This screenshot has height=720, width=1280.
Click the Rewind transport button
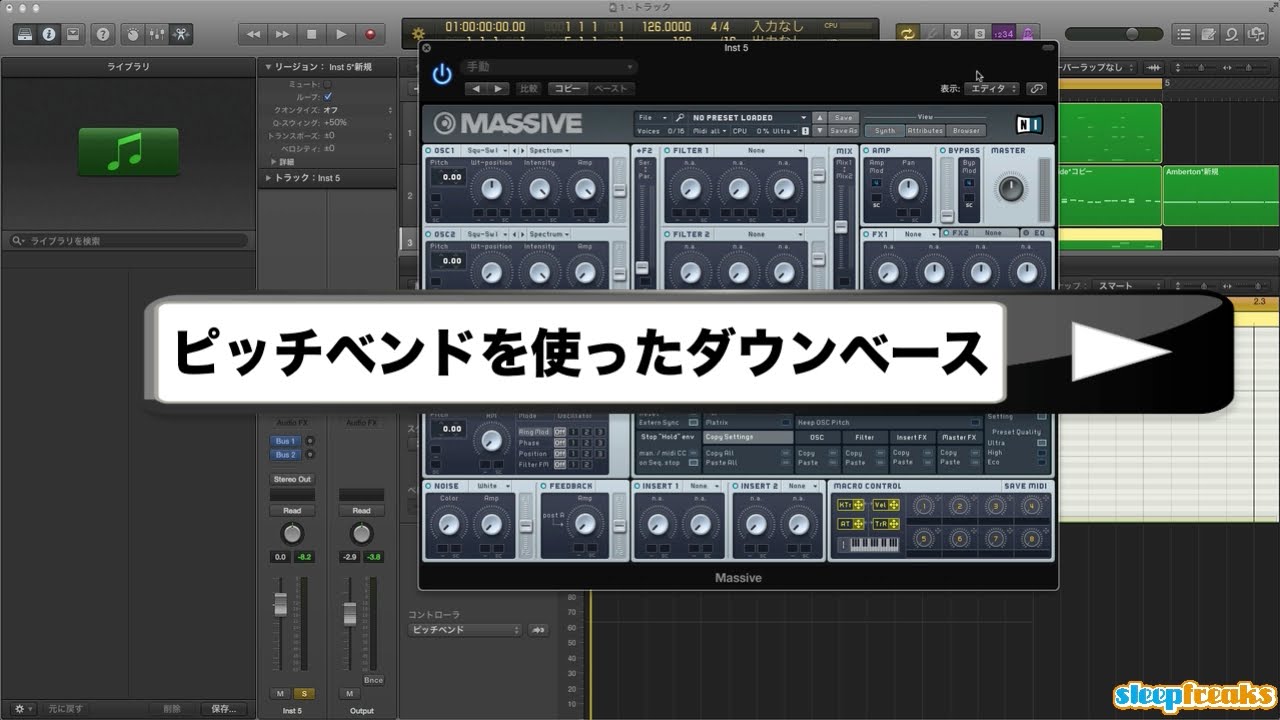[253, 33]
